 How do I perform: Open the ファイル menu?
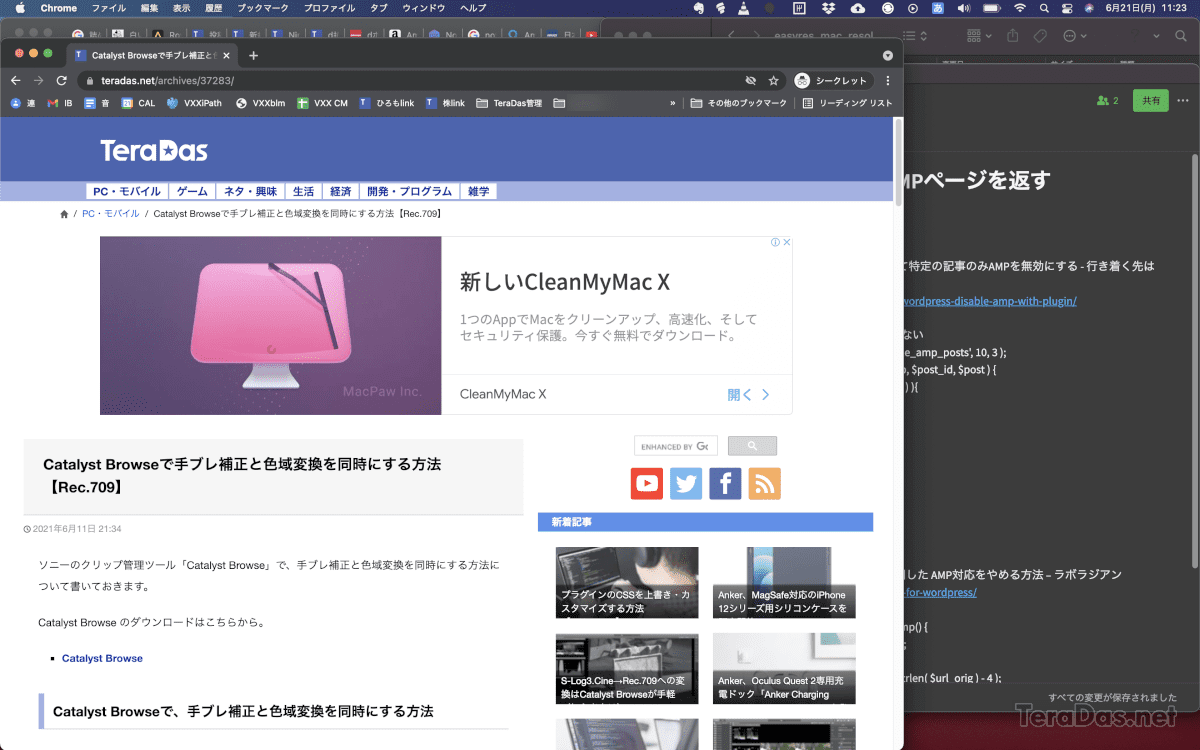click(x=109, y=8)
